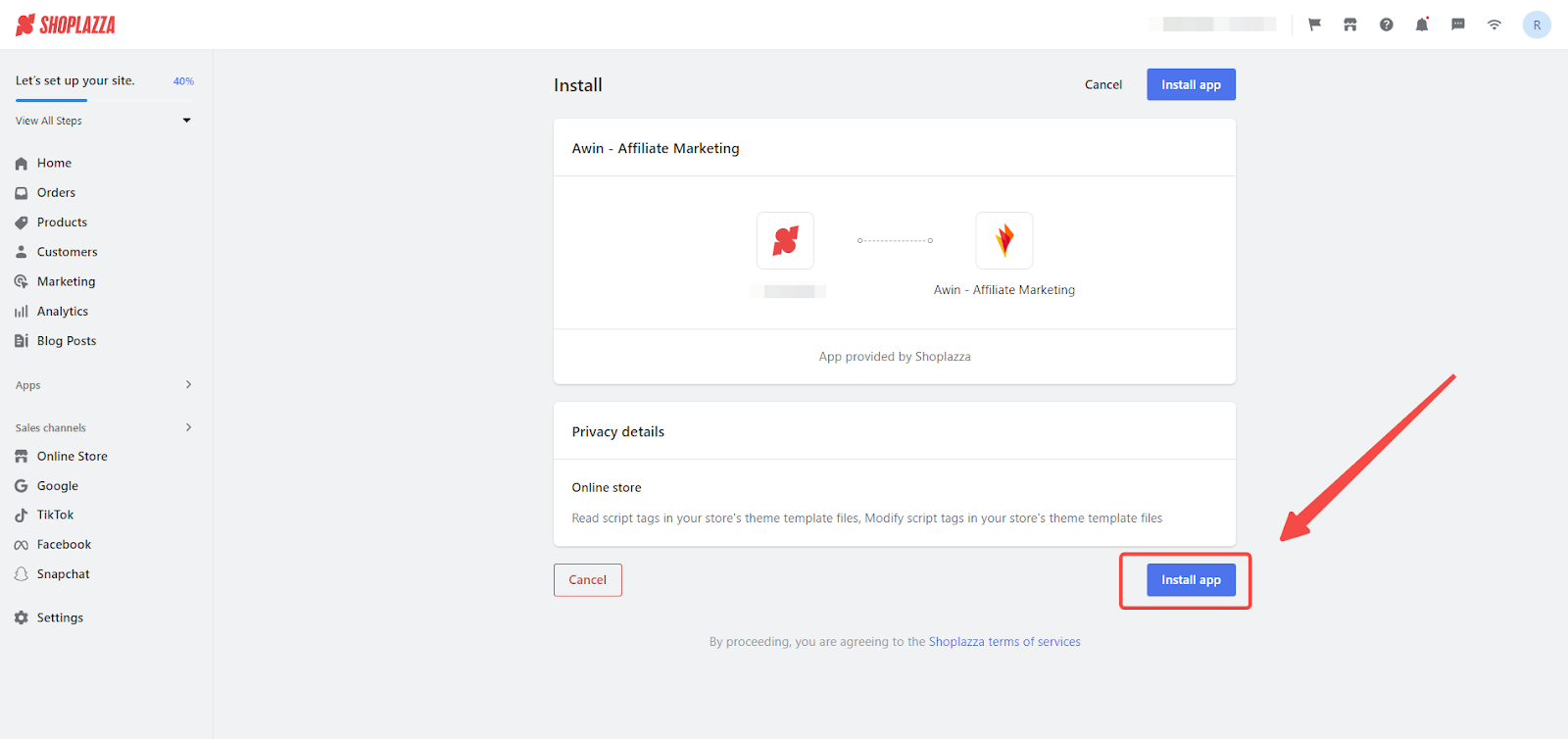Click the bottom Install app button
The height and width of the screenshot is (739, 1568).
click(1191, 580)
